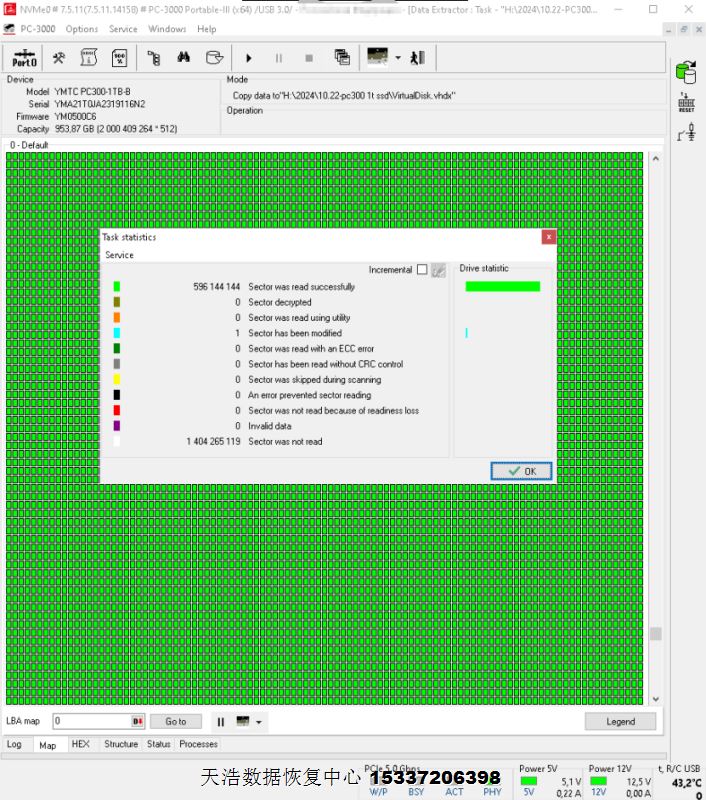
Task: Click the red 'Sector was not read because of readiness loss' swatch
Action: 117,410
